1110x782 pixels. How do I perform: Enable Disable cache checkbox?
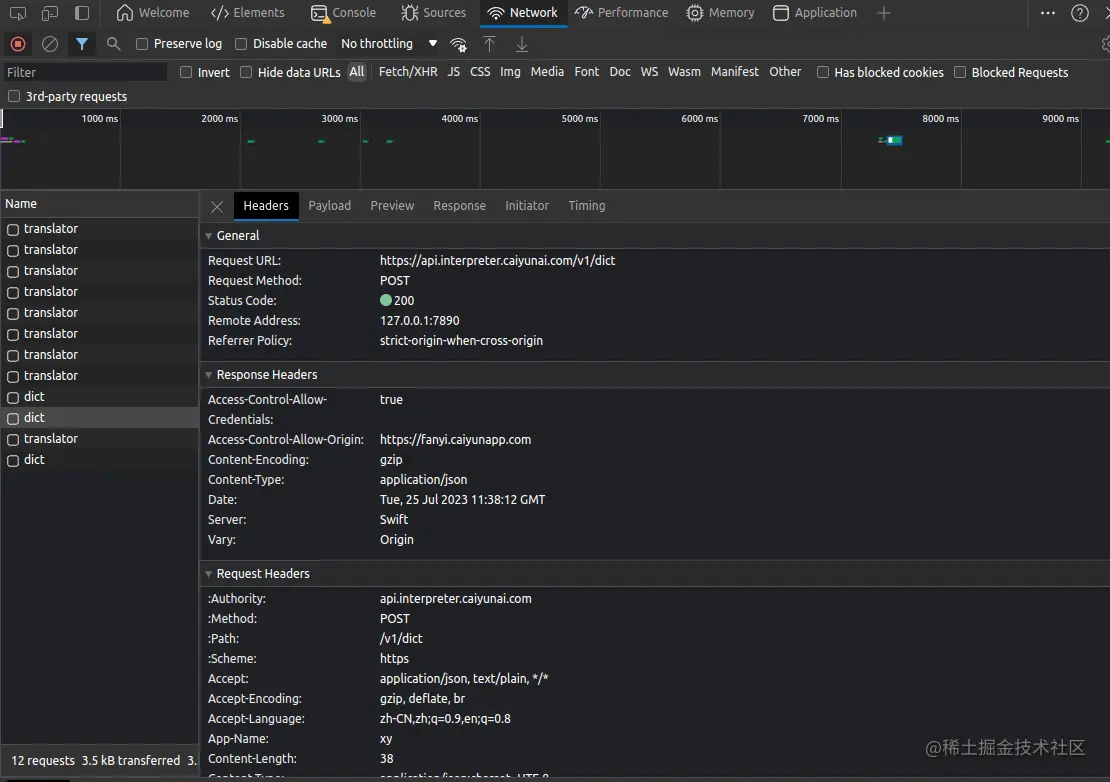click(241, 44)
